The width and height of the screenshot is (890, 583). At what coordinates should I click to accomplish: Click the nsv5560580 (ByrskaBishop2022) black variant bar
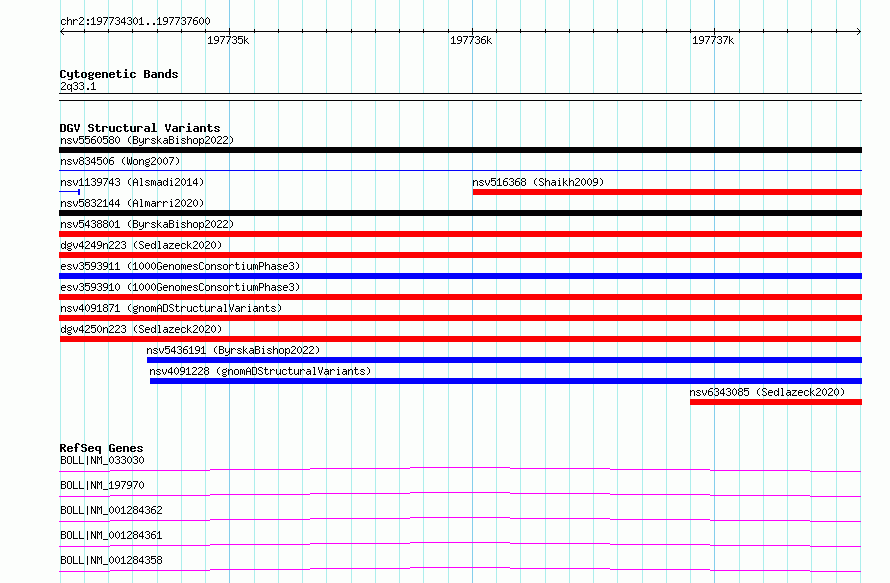(460, 150)
